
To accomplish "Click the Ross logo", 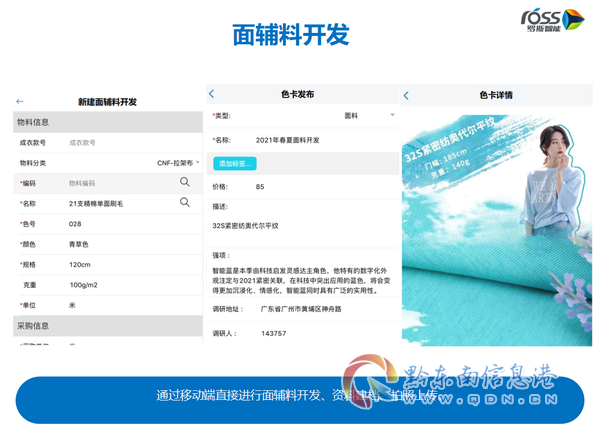I will coord(553,20).
